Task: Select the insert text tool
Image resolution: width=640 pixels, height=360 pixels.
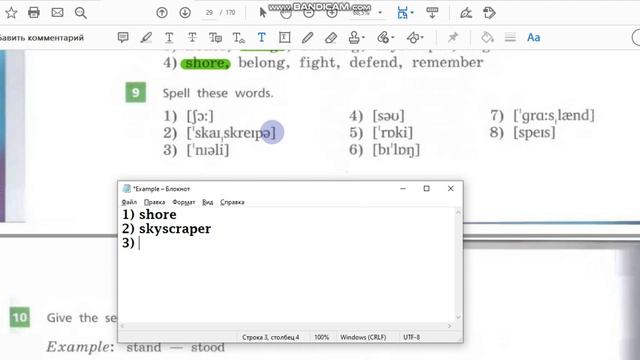Action: pyautogui.click(x=238, y=38)
